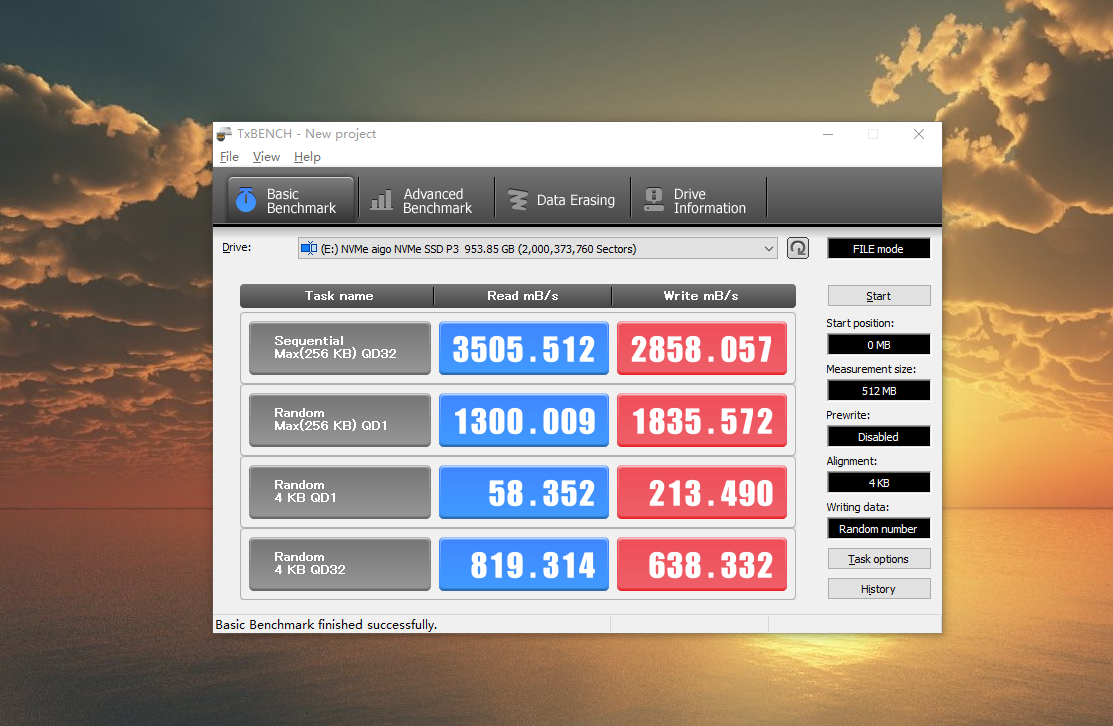Open the Help menu
This screenshot has height=726, width=1113.
pyautogui.click(x=307, y=157)
